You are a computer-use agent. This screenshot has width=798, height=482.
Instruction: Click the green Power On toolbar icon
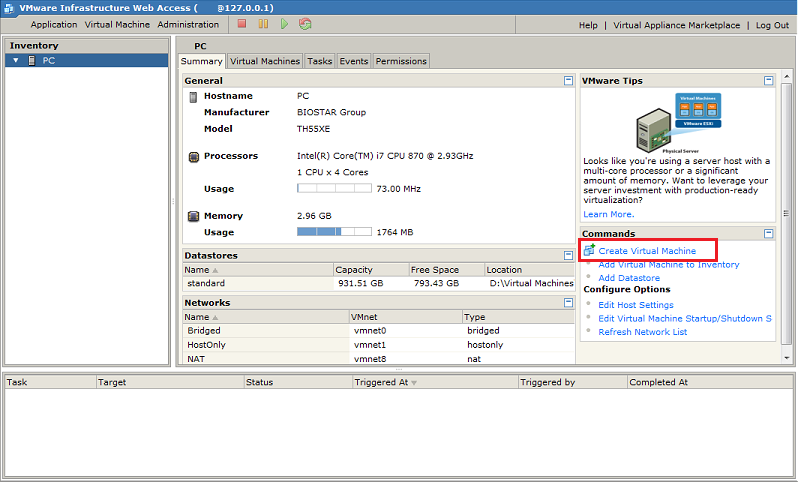coord(284,24)
